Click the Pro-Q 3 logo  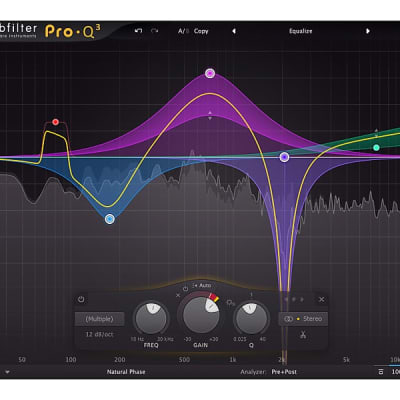73,31
